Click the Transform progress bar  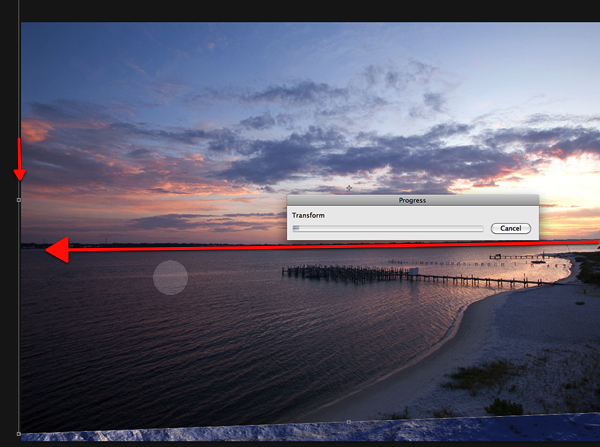click(388, 228)
